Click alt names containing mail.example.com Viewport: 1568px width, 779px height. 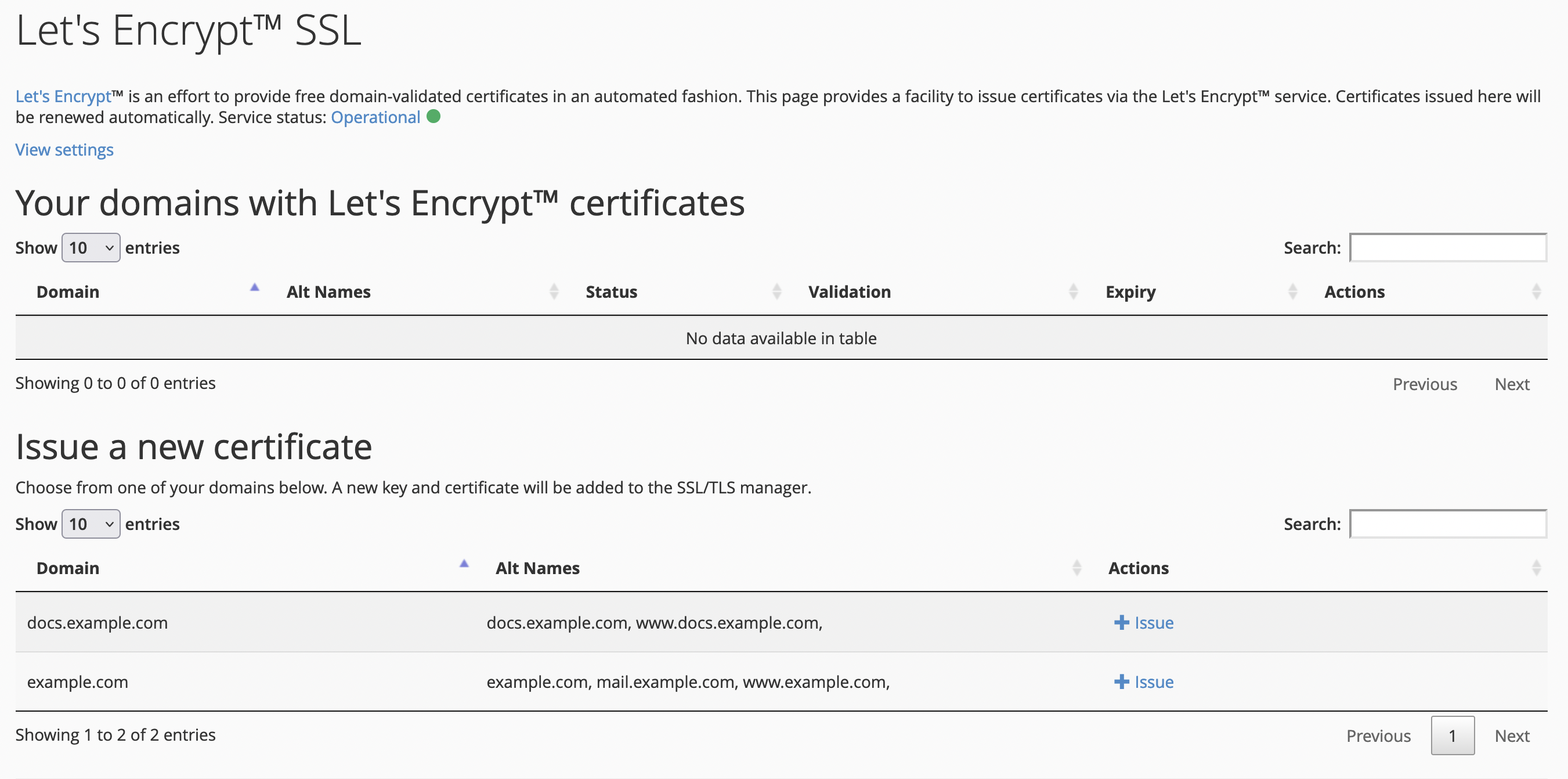point(688,681)
